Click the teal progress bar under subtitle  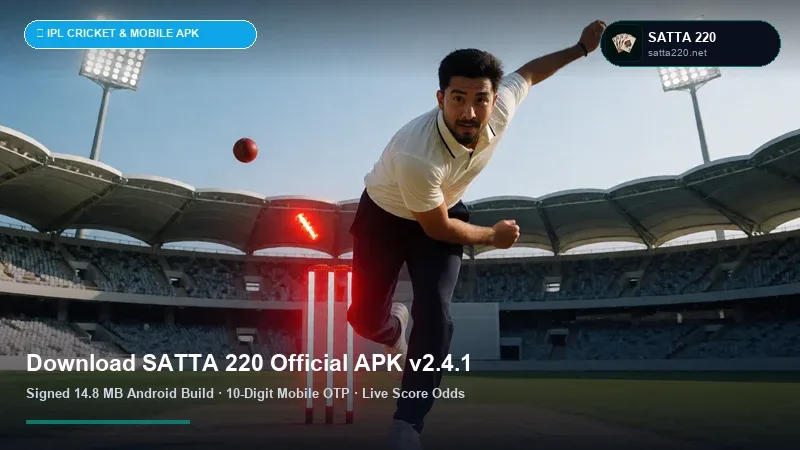pos(108,422)
